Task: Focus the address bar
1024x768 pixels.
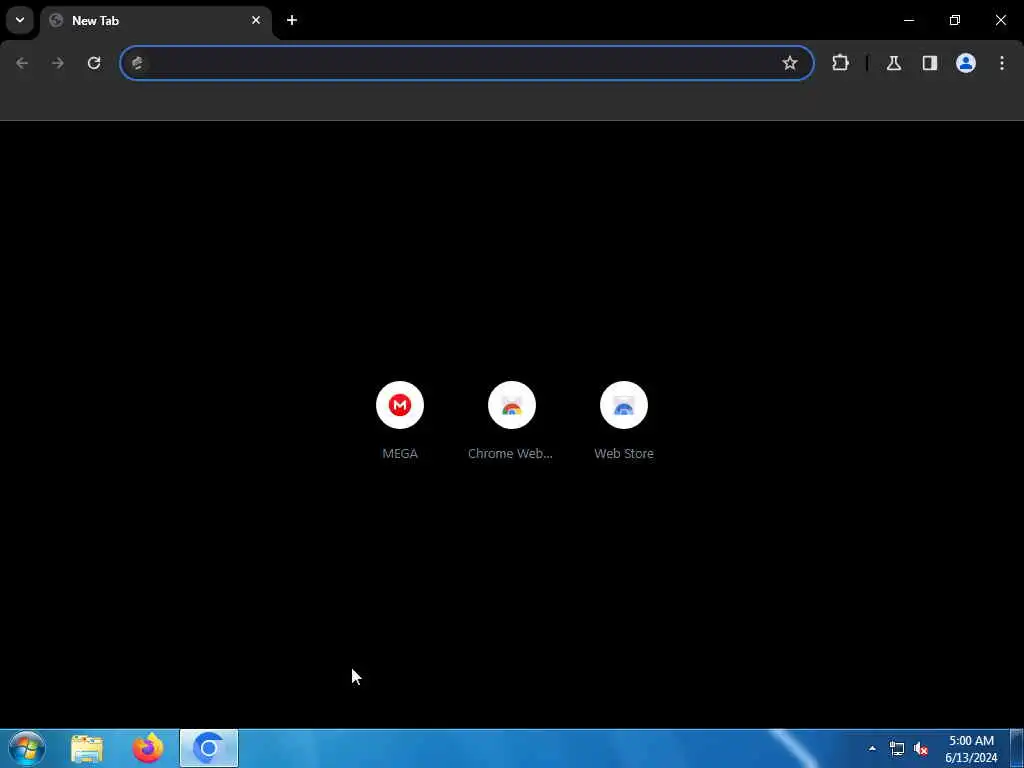Action: click(x=467, y=63)
